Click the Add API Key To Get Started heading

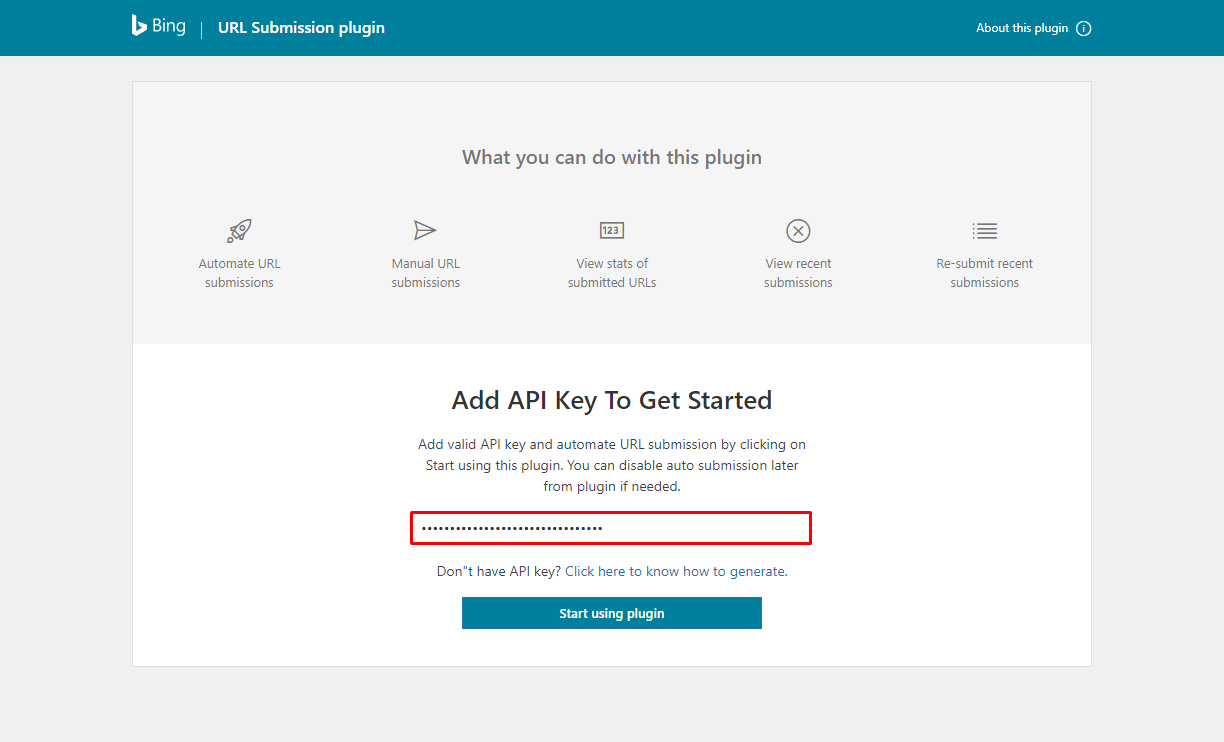[611, 400]
